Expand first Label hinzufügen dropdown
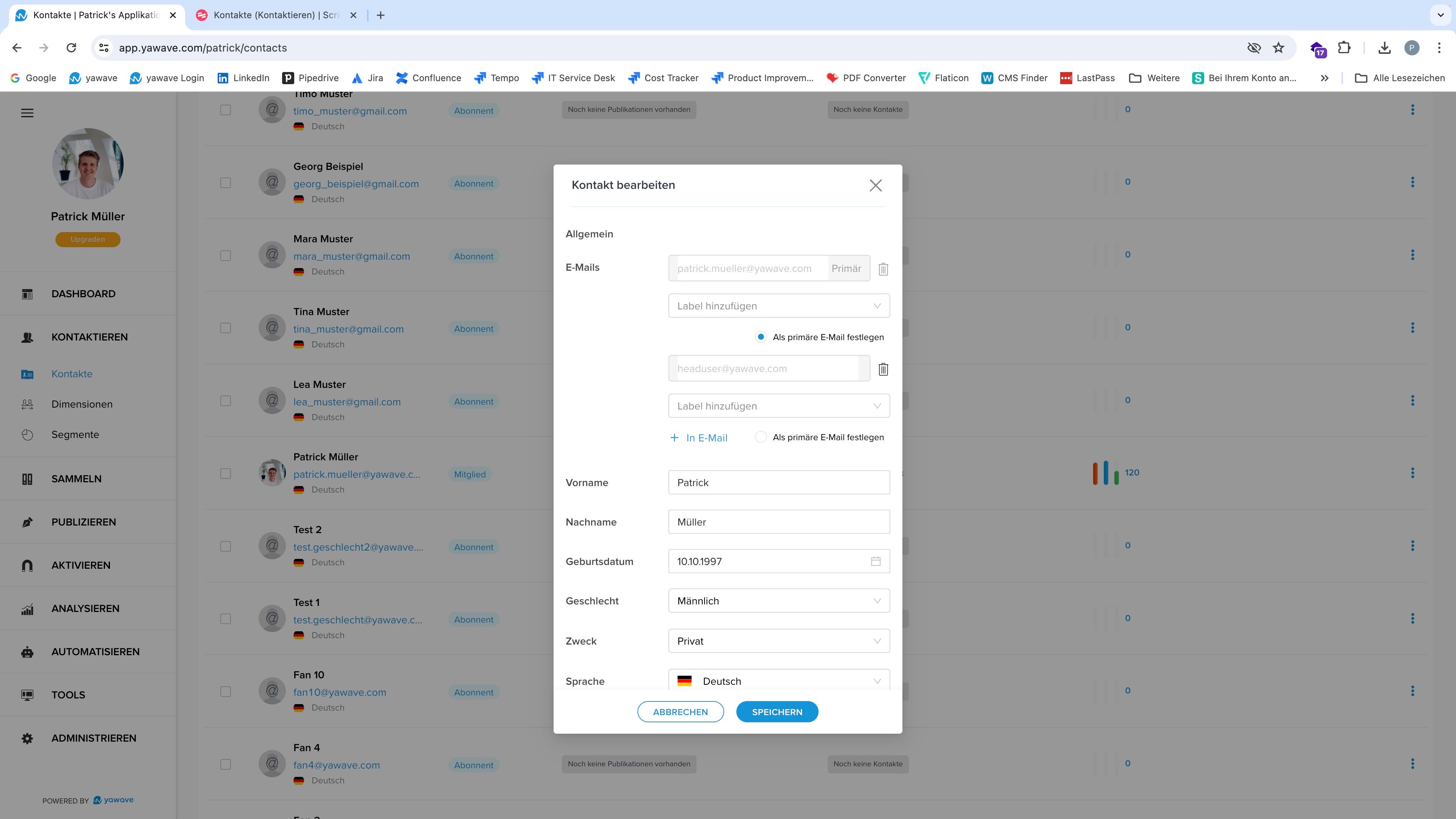Screen dimensions: 1456x819 778,306
